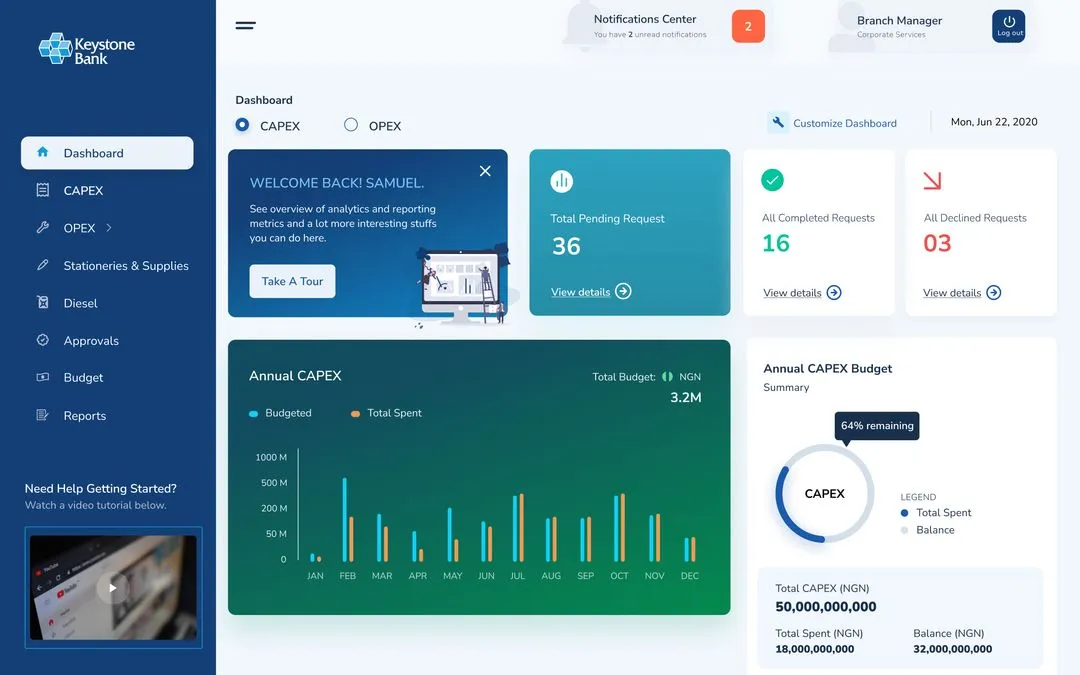Click the Nigerian flag icon beside NGN
The image size is (1080, 675).
click(667, 377)
